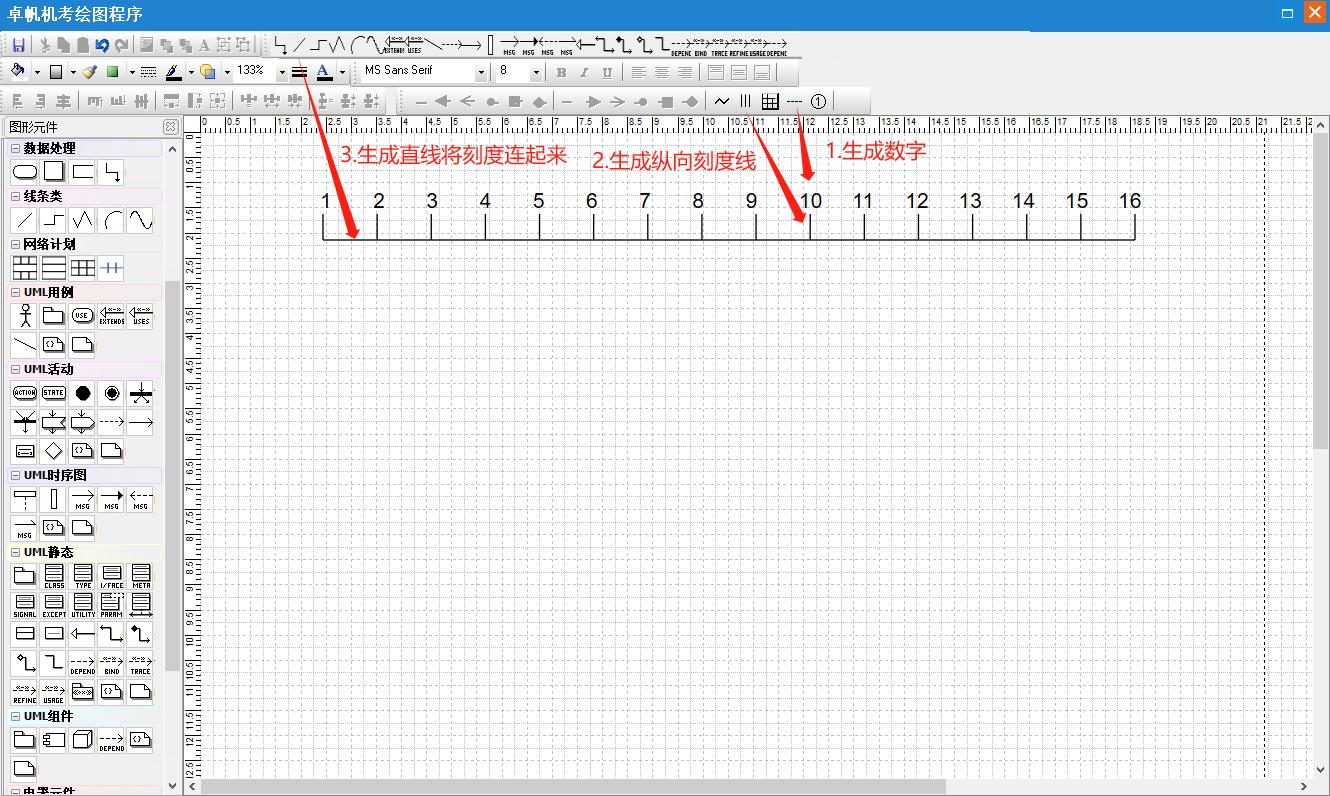Pick the I/FACE interface shape
1330x796 pixels.
pyautogui.click(x=112, y=576)
